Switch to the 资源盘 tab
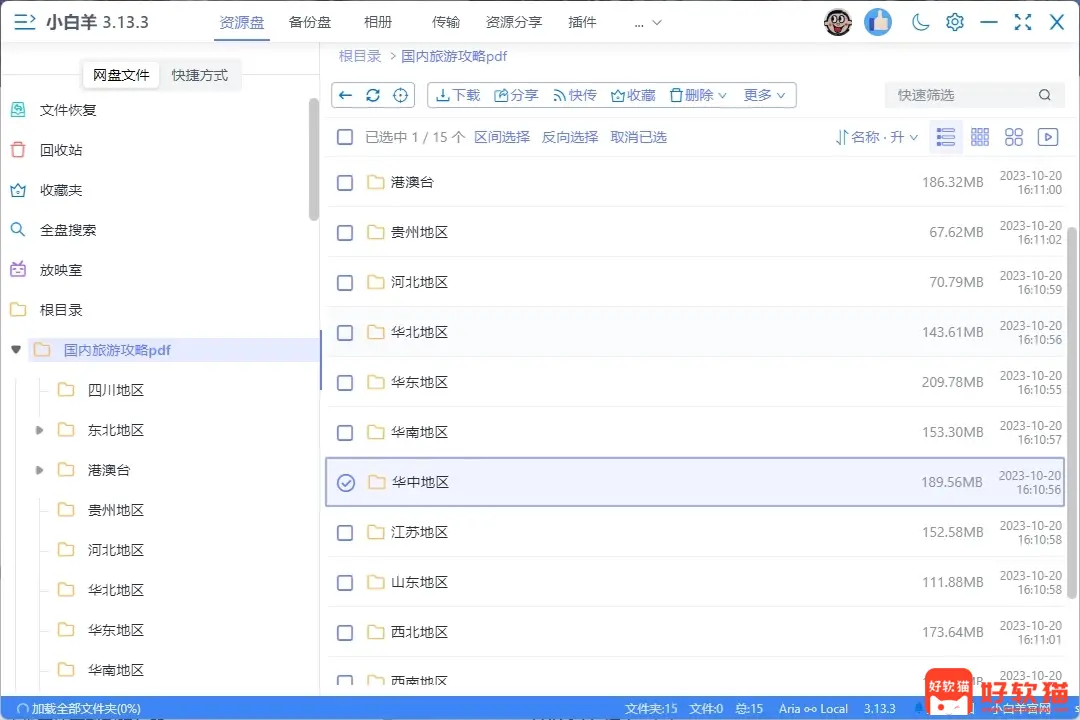Image resolution: width=1080 pixels, height=720 pixels. tap(241, 23)
